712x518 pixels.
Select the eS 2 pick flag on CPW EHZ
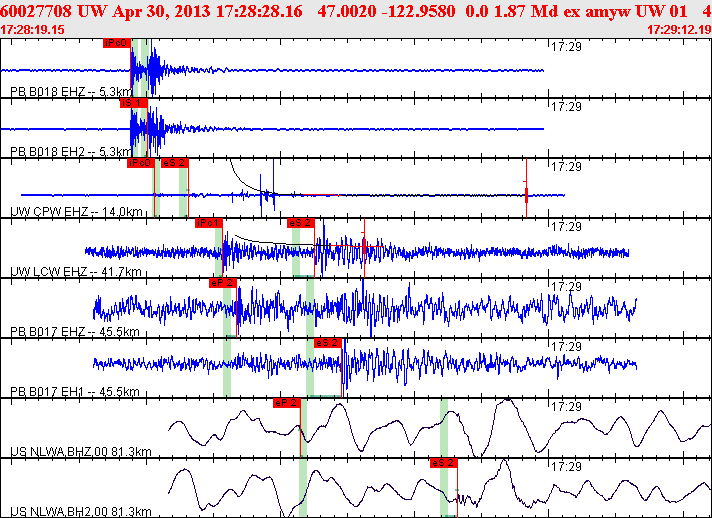coord(175,163)
